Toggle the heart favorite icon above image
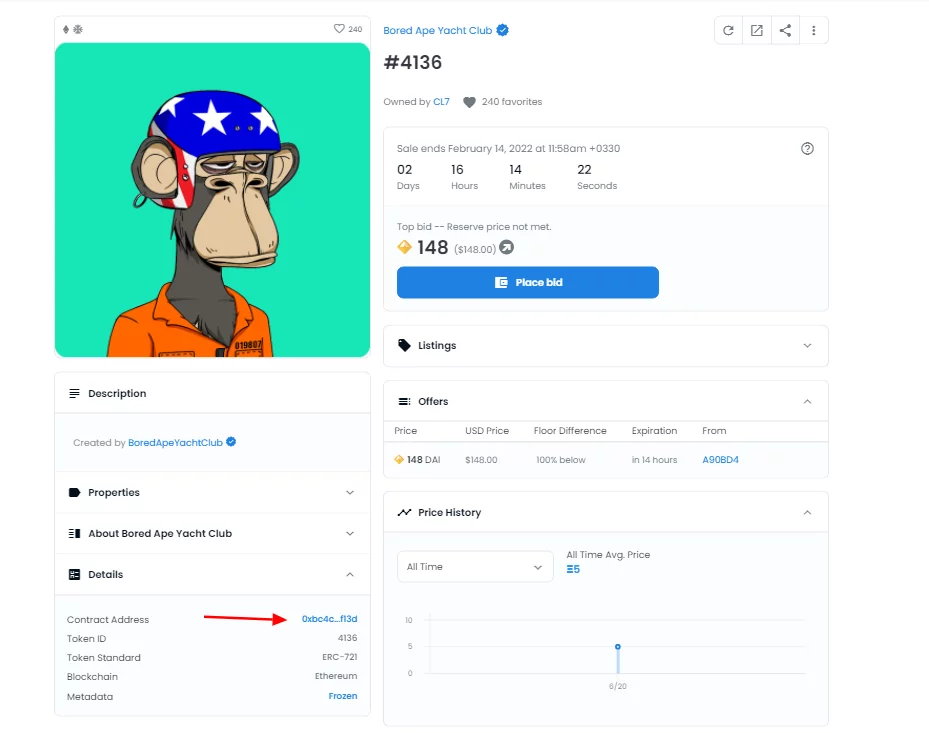Viewport: 929px width, 733px height. click(339, 28)
